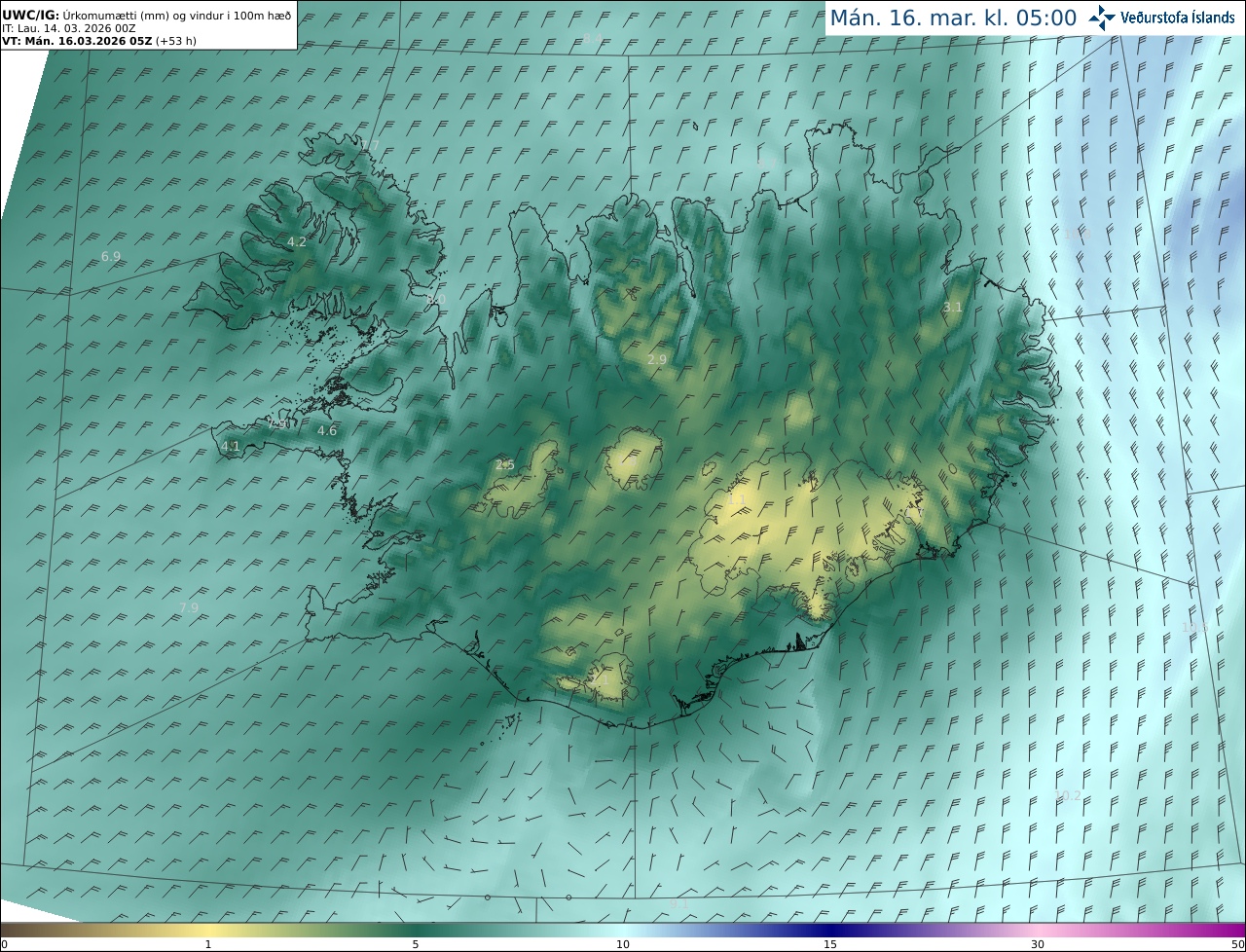Click the 6.9 value over the western sea
The image size is (1246, 952).
(x=111, y=256)
